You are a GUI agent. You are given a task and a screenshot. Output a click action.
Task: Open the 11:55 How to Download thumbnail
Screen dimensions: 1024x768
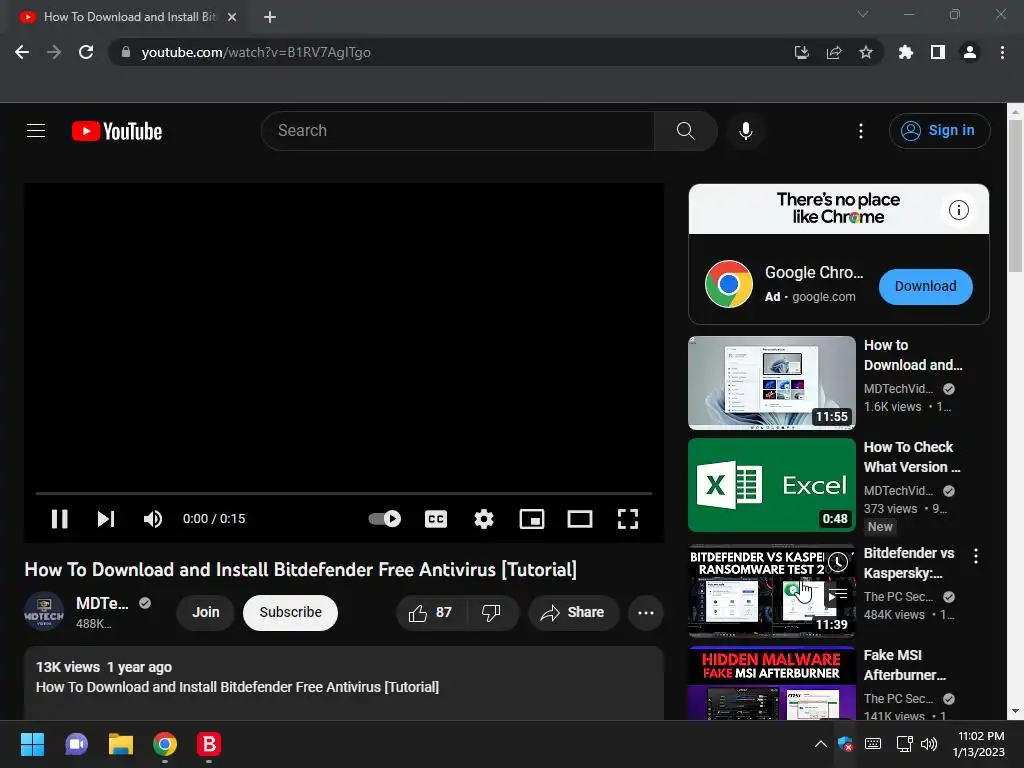772,383
